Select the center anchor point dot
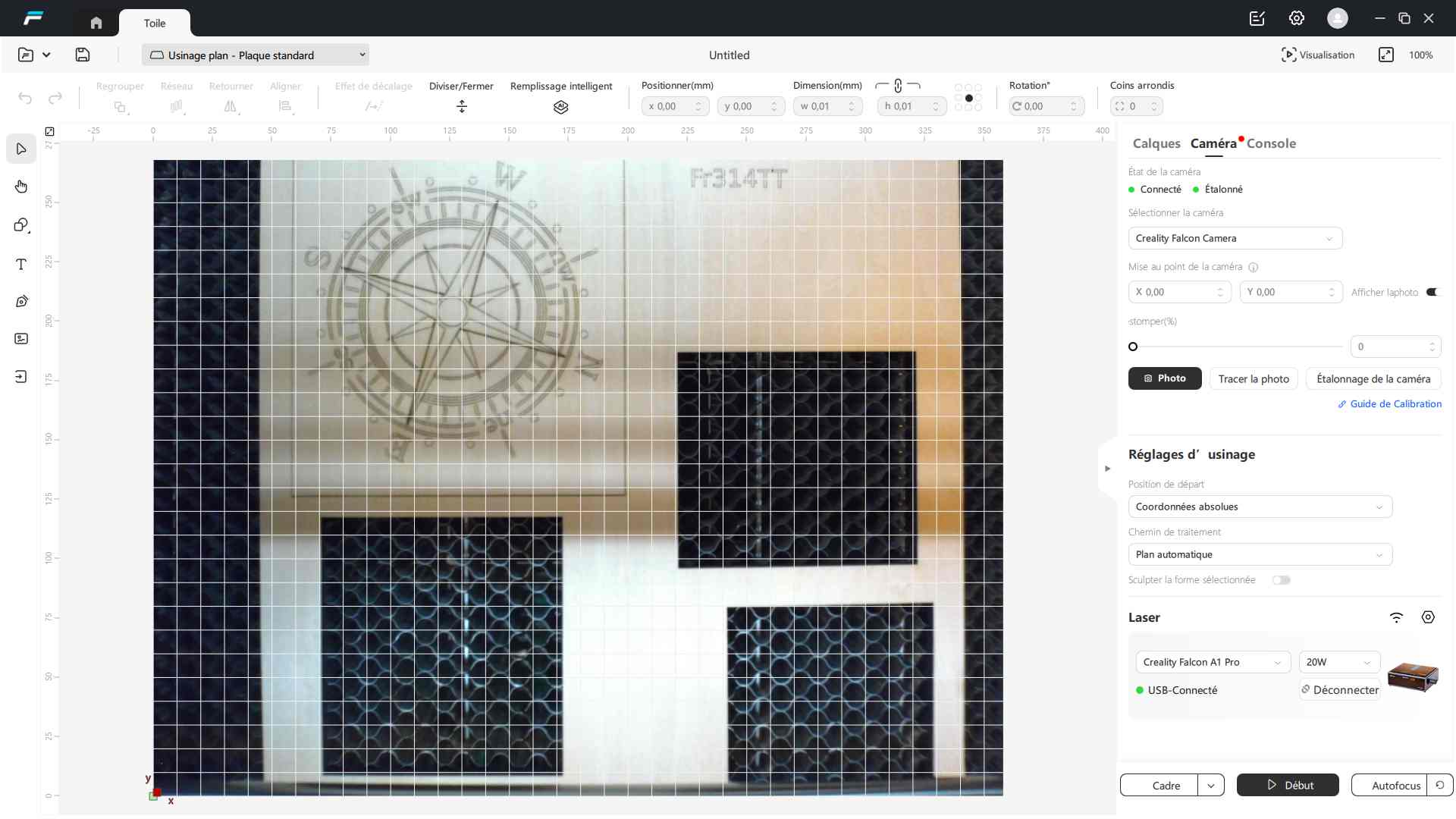 coord(968,98)
